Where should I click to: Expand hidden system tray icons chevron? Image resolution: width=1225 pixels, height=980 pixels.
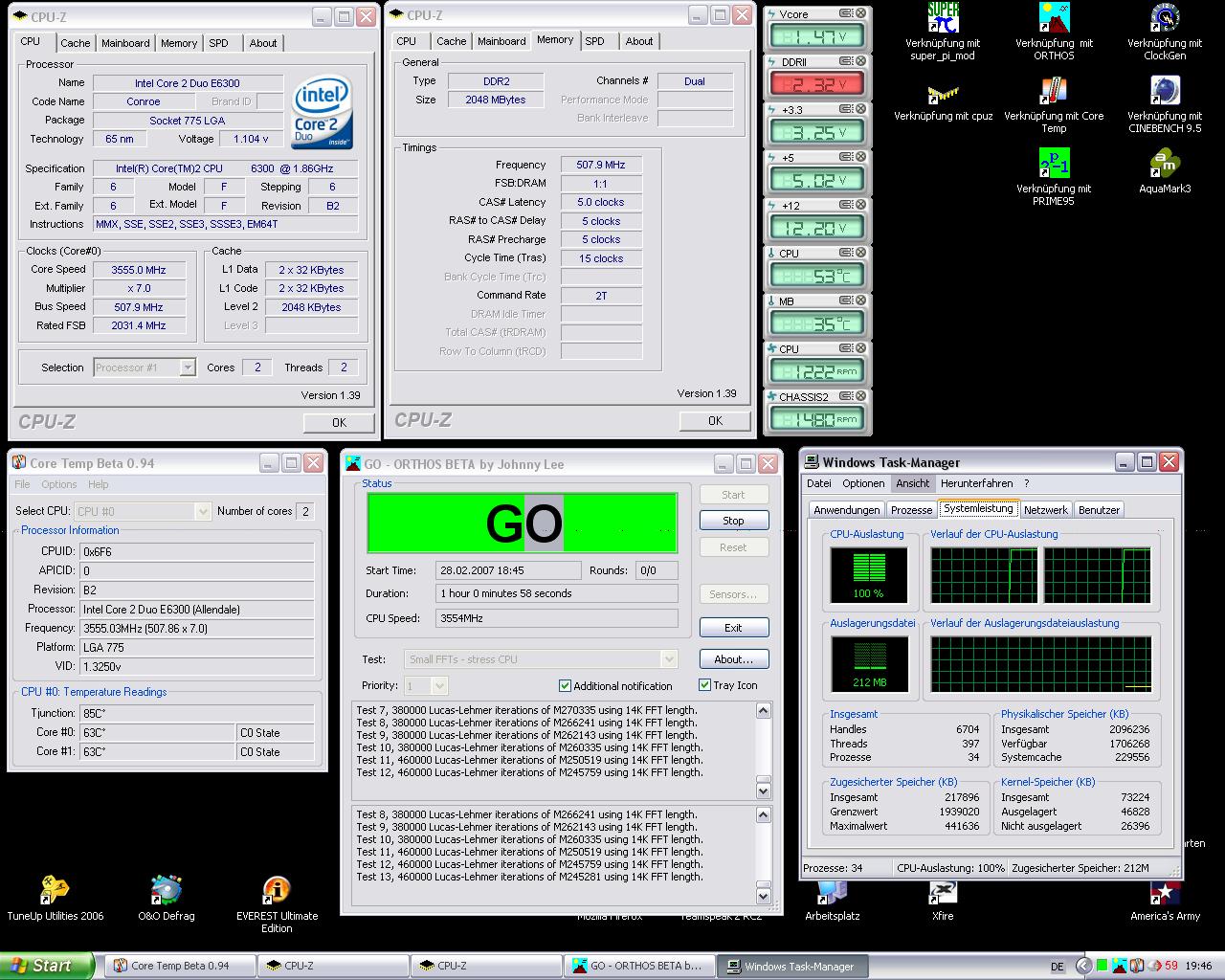click(1083, 966)
